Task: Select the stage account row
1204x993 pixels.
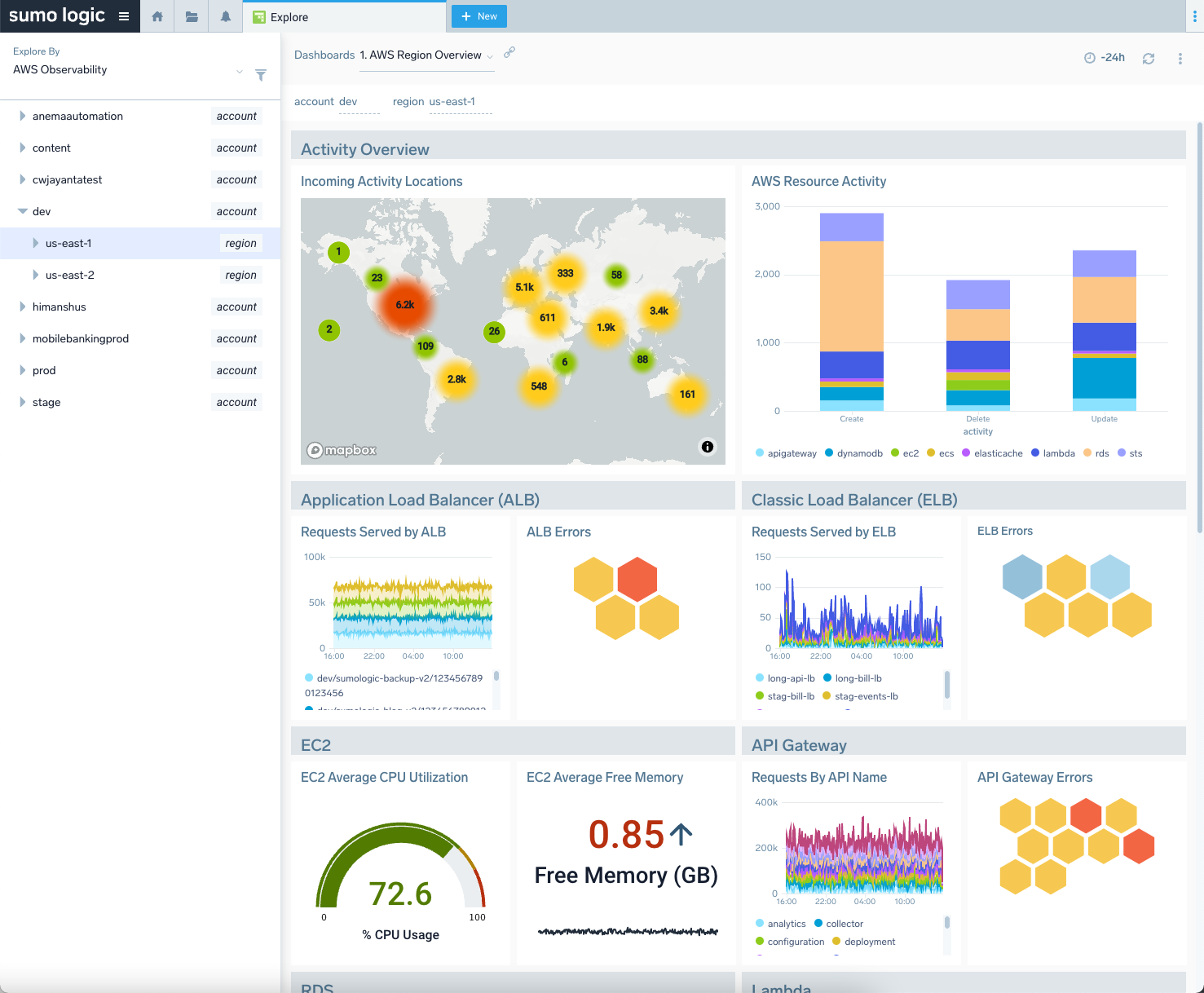Action: coord(140,402)
